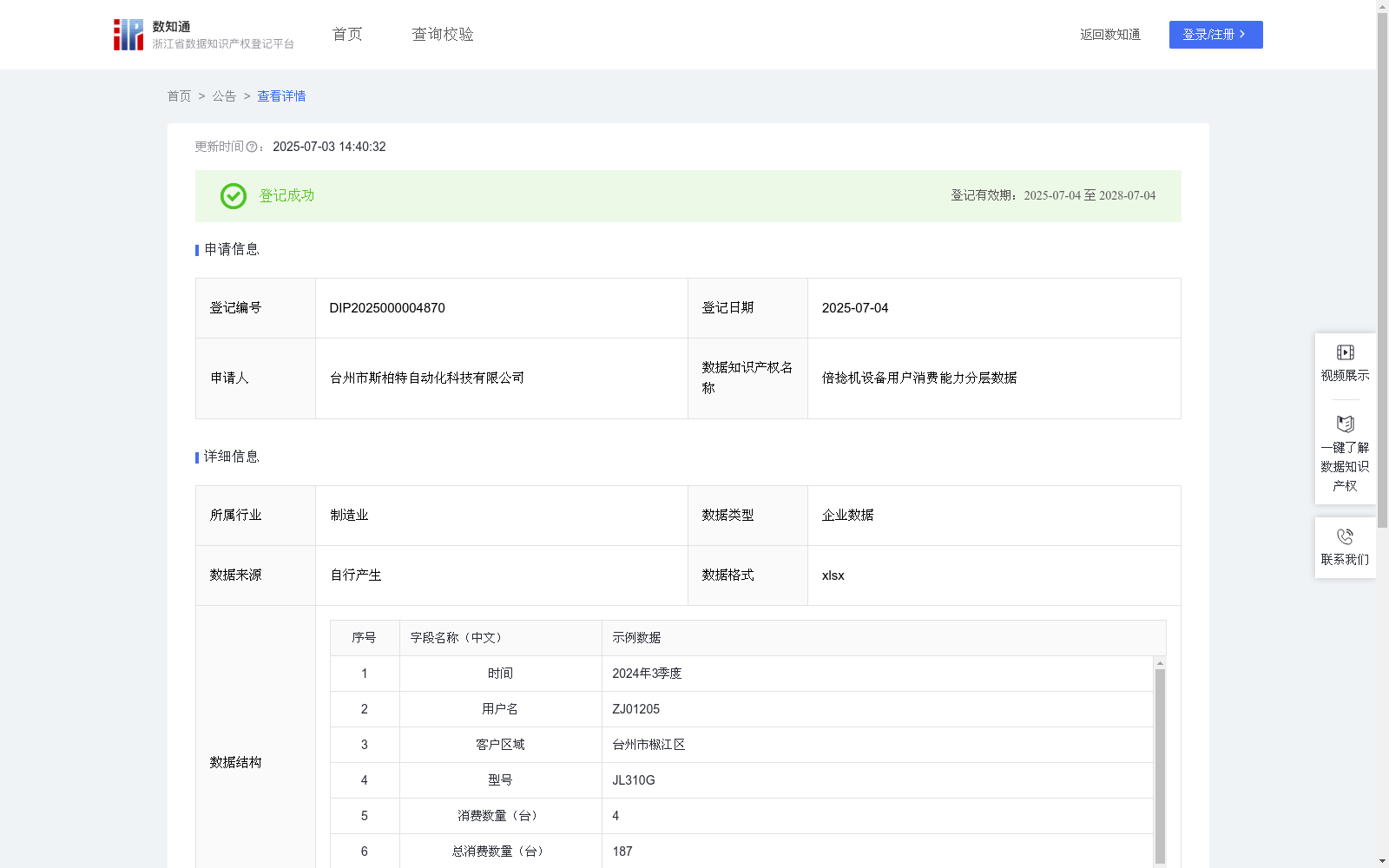This screenshot has width=1389, height=868.
Task: Go to 公告 in the breadcrumb
Action: (x=224, y=96)
